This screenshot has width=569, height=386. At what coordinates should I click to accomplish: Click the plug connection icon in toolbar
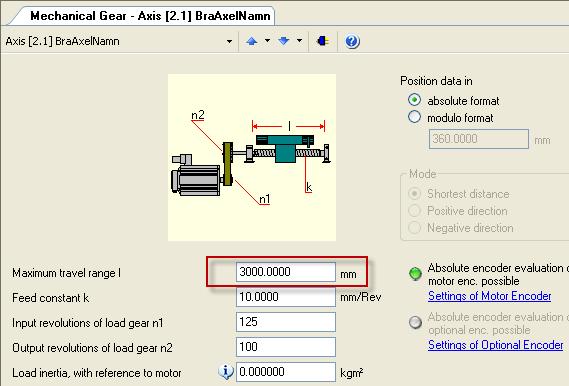tap(323, 41)
